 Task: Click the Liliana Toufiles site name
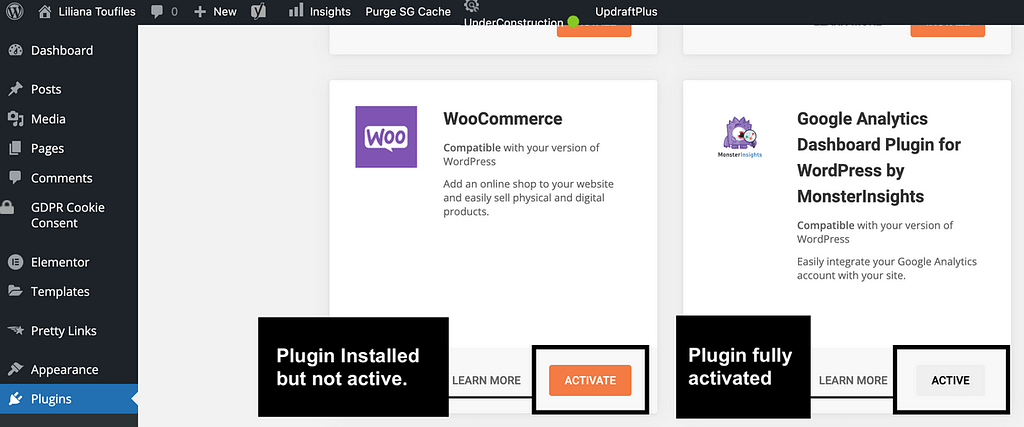coord(98,12)
